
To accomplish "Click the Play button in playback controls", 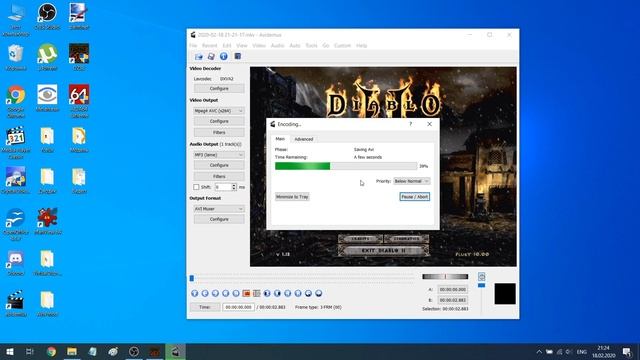I will (195, 293).
